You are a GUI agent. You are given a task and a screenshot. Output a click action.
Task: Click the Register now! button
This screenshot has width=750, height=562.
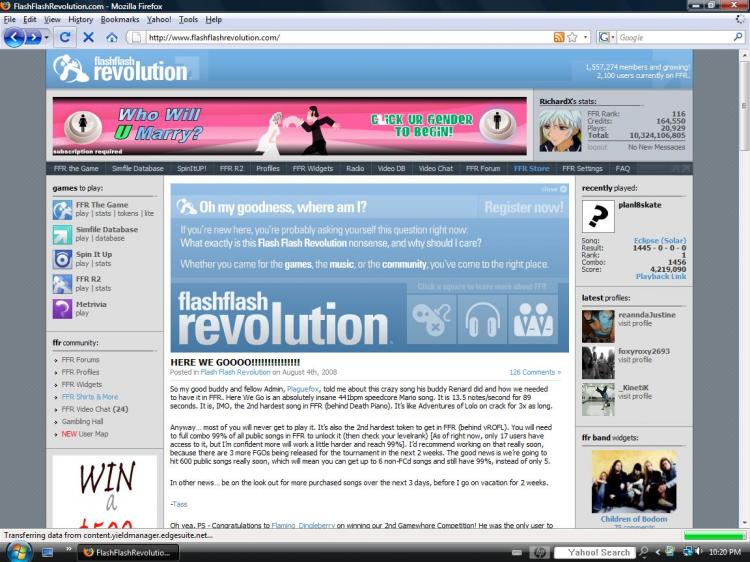point(524,208)
